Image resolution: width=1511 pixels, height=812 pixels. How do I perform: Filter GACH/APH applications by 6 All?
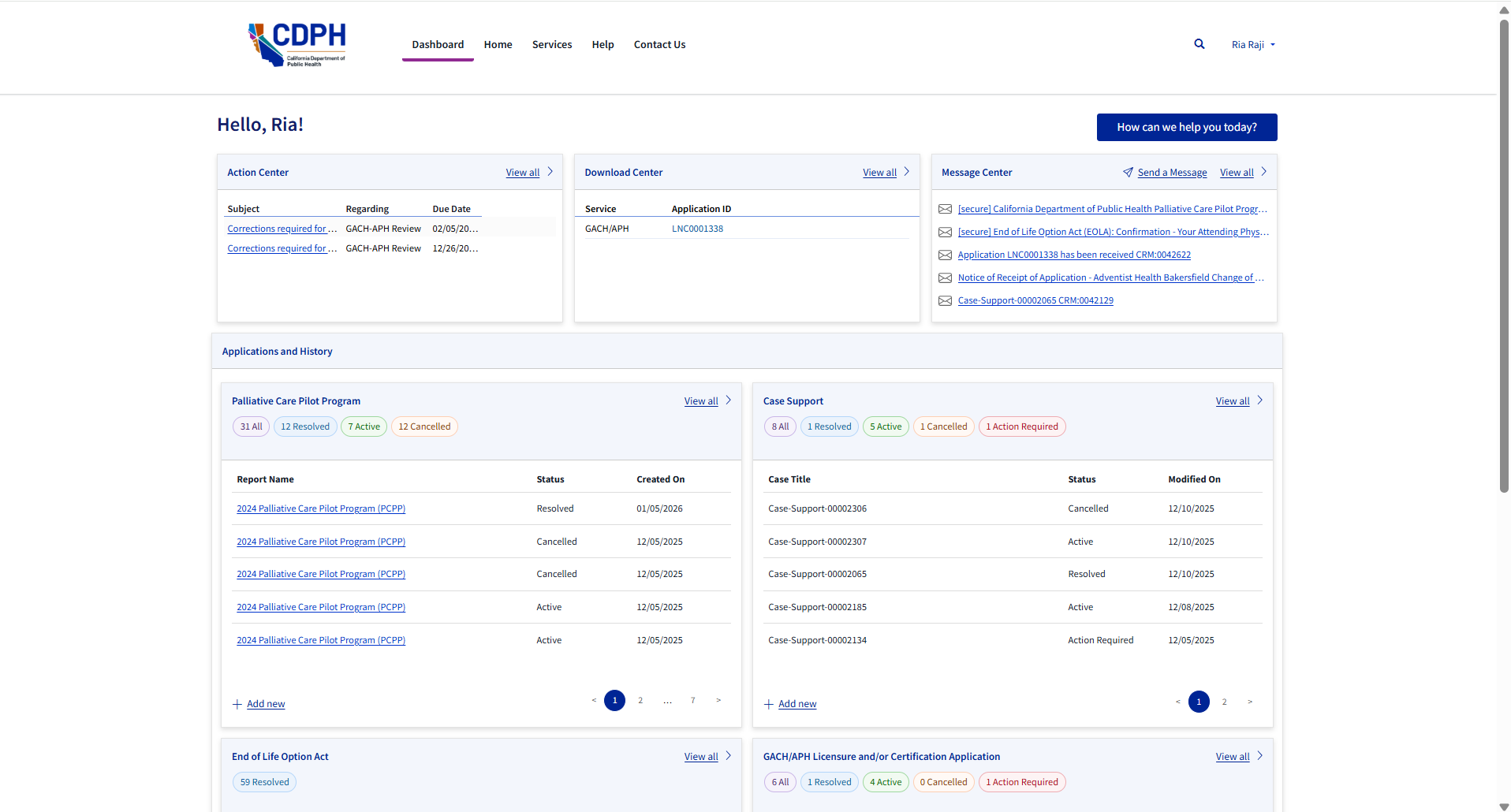(780, 782)
